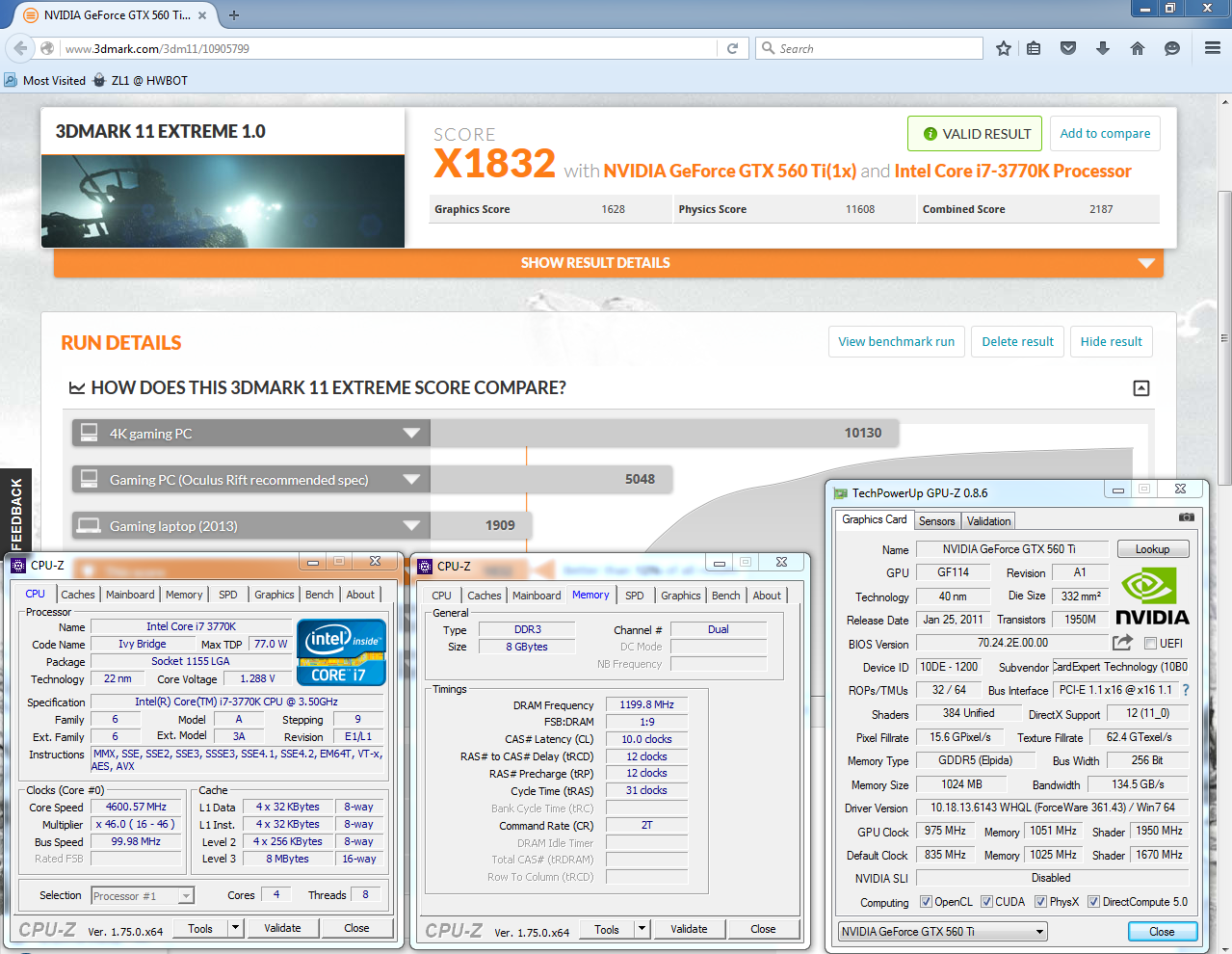
Task: Click View benchmark run button
Action: tap(897, 342)
